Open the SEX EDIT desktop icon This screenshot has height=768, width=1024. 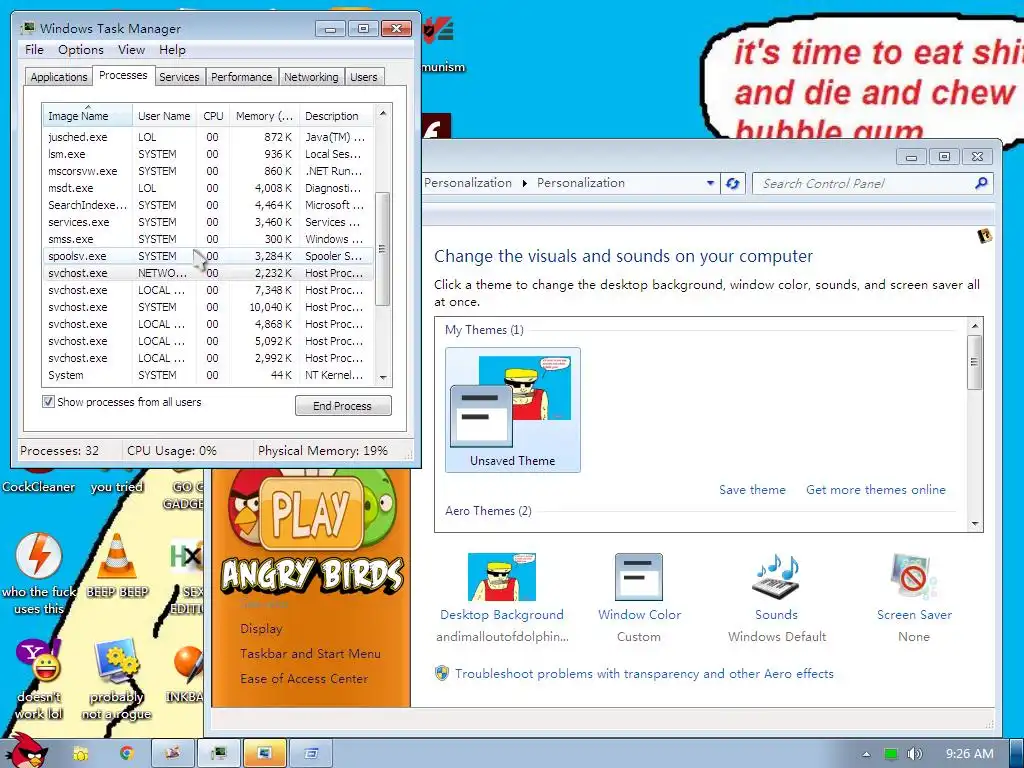[x=187, y=576]
